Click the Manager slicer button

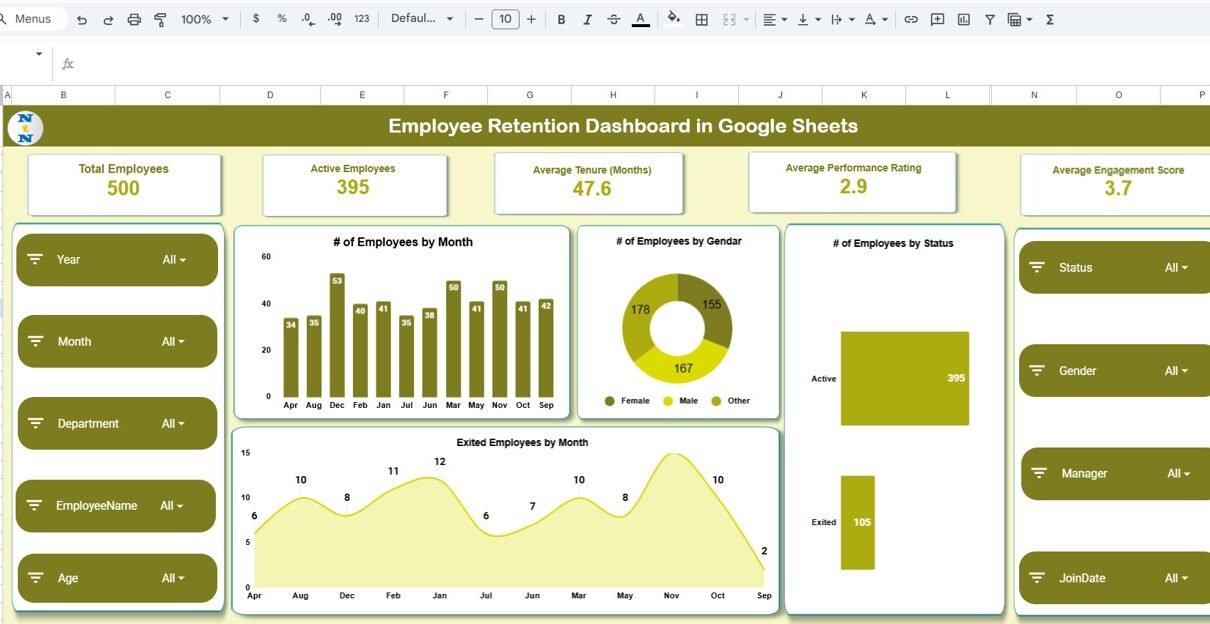tap(1116, 474)
